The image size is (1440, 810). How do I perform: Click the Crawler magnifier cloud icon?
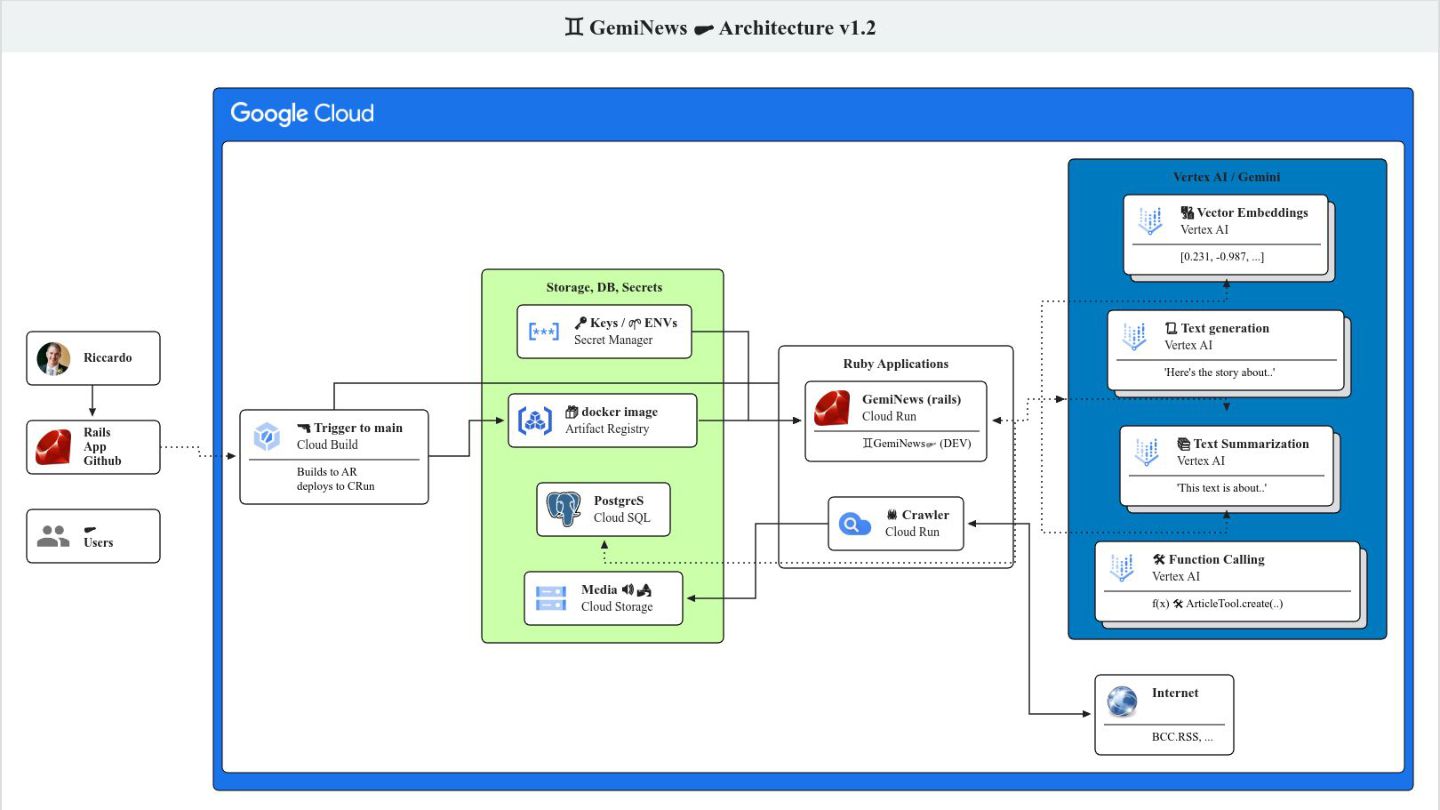855,523
